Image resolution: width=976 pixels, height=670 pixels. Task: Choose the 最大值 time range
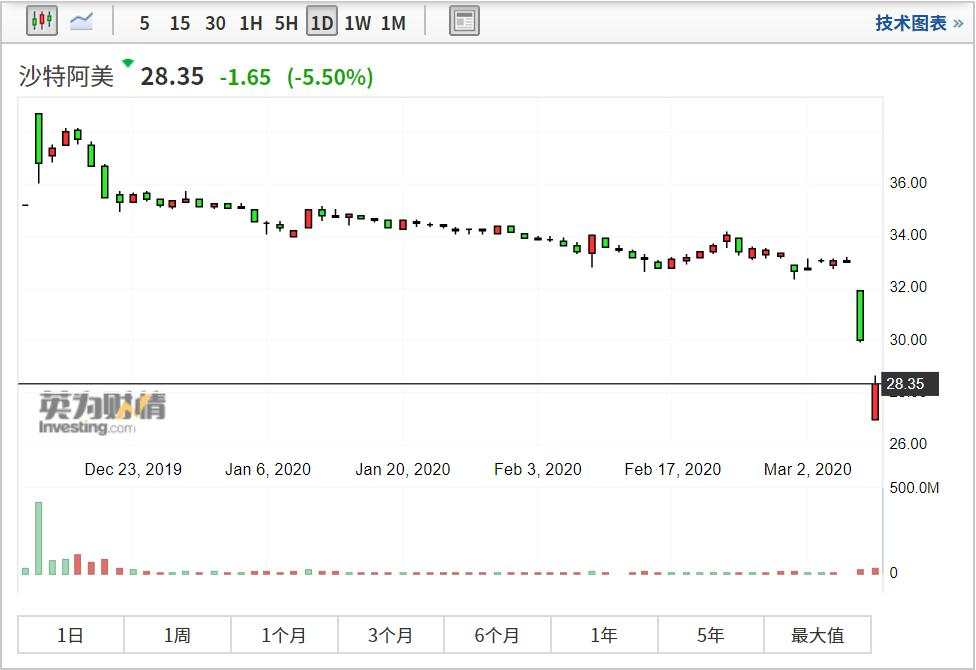[818, 635]
